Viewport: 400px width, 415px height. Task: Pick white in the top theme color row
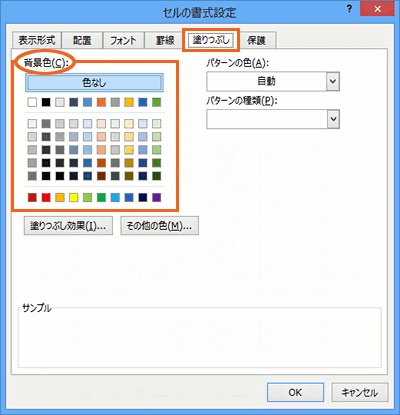tap(32, 102)
